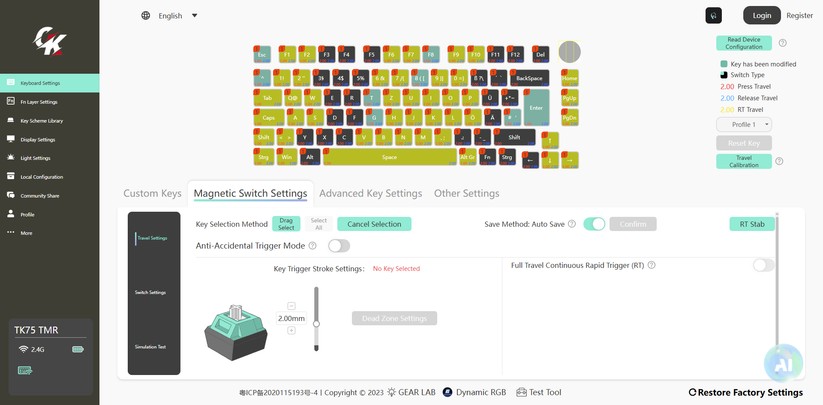Click the Login button
The width and height of the screenshot is (823, 405).
pyautogui.click(x=762, y=15)
